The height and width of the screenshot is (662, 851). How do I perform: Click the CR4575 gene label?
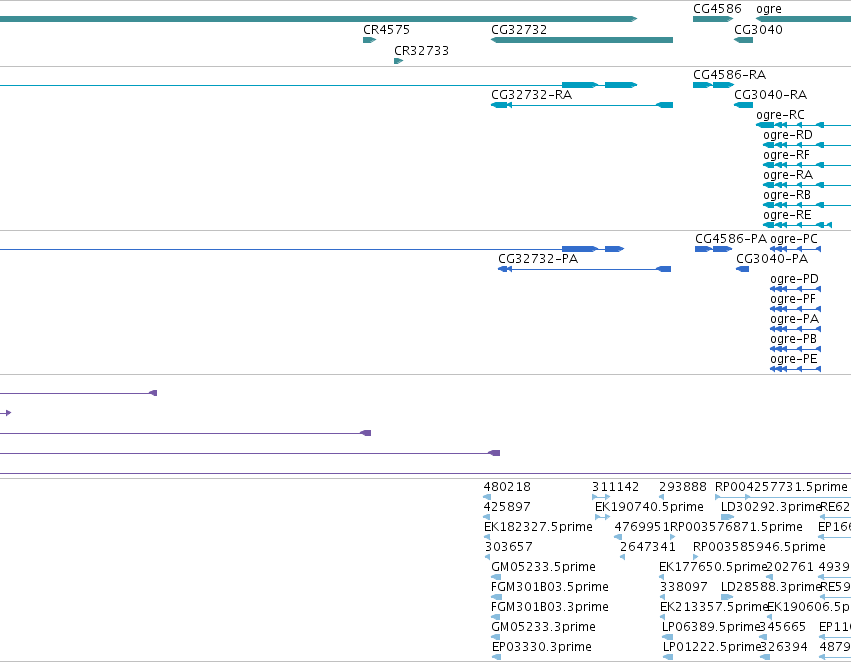386,30
